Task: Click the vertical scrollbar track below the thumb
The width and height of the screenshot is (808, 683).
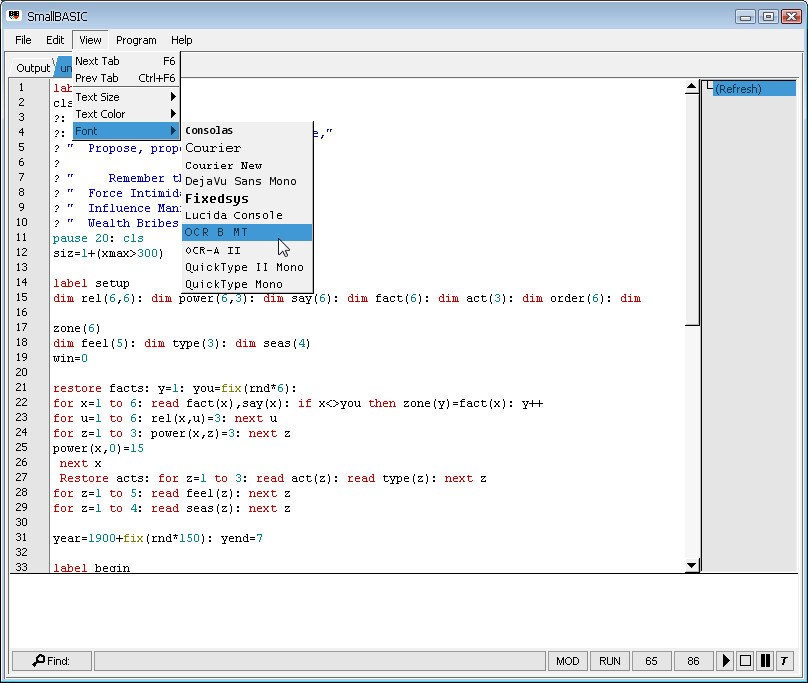Action: pyautogui.click(x=692, y=442)
